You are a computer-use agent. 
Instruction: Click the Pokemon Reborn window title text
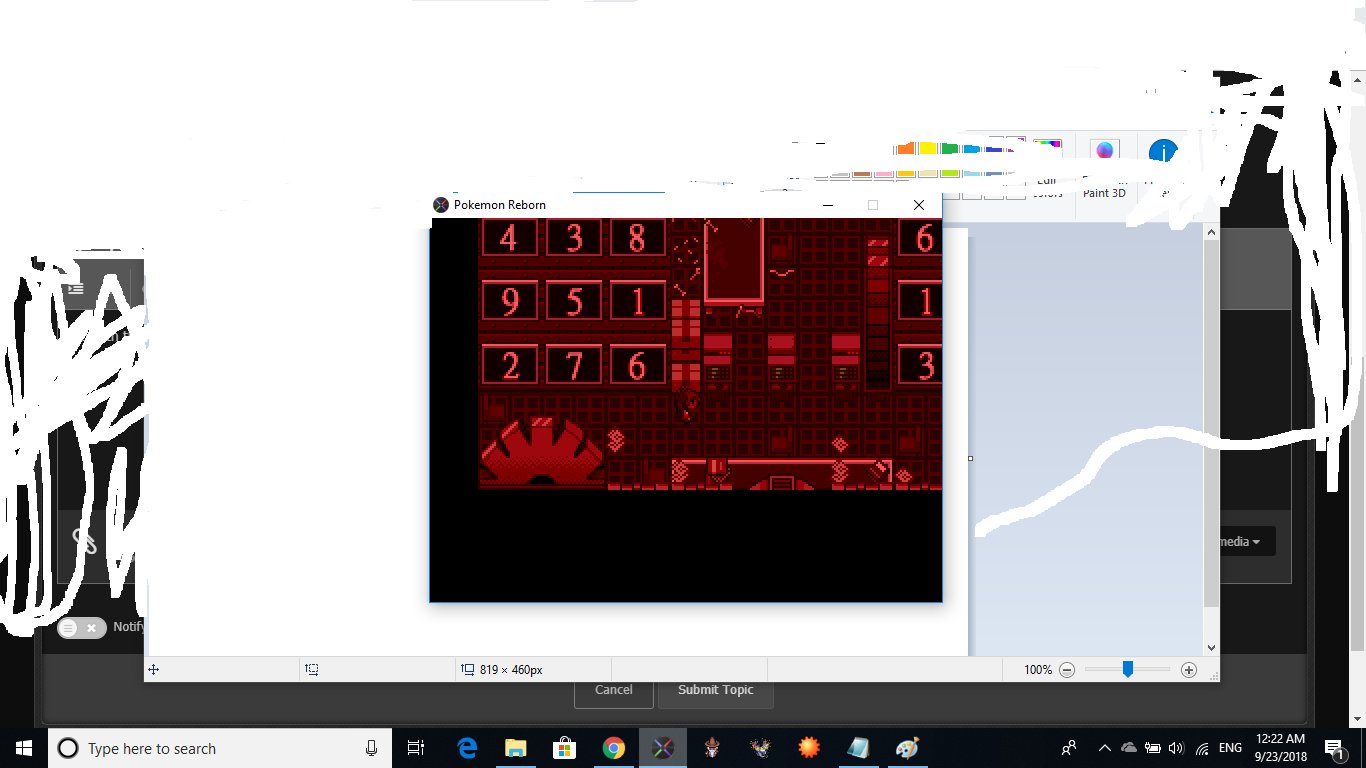500,205
